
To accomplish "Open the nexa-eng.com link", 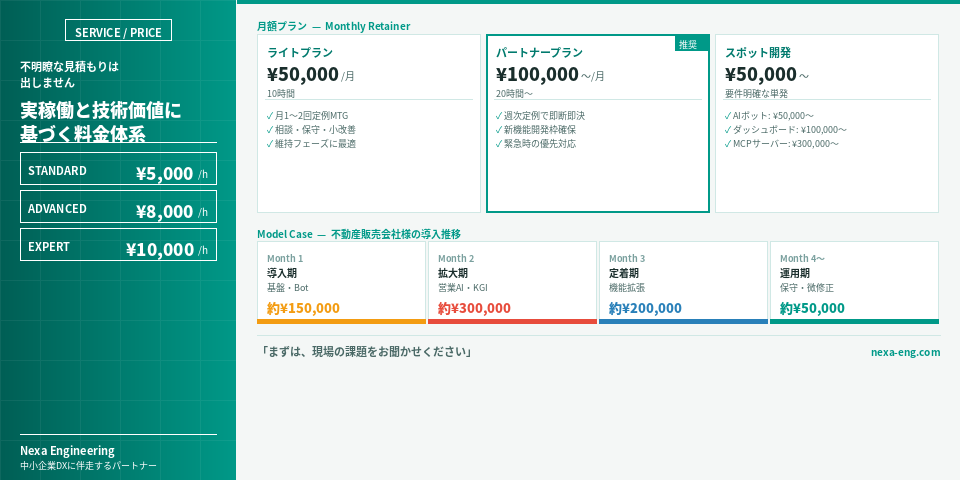I will [x=905, y=352].
